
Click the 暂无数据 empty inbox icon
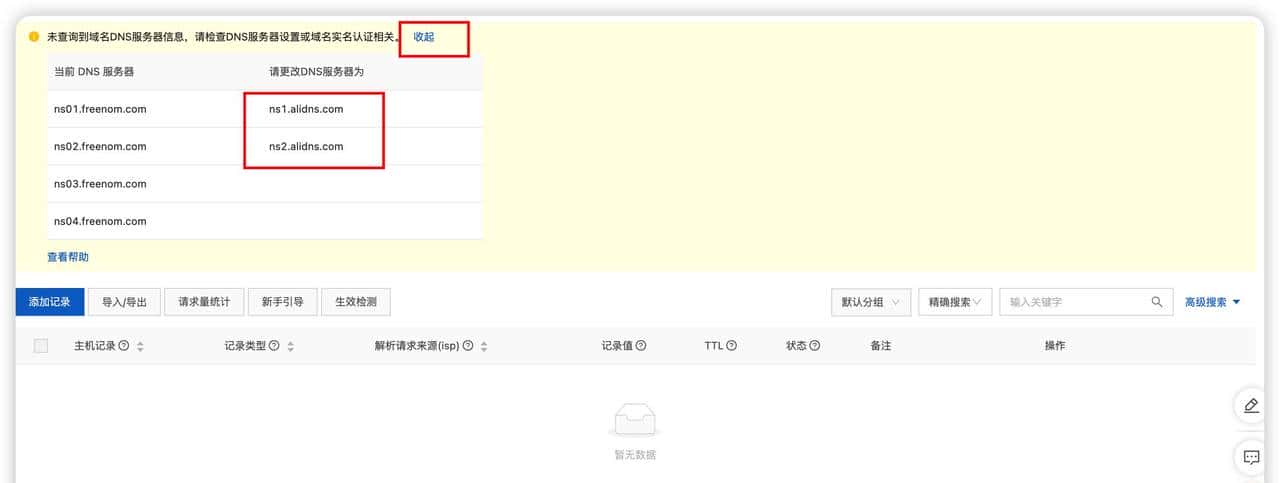coord(635,419)
